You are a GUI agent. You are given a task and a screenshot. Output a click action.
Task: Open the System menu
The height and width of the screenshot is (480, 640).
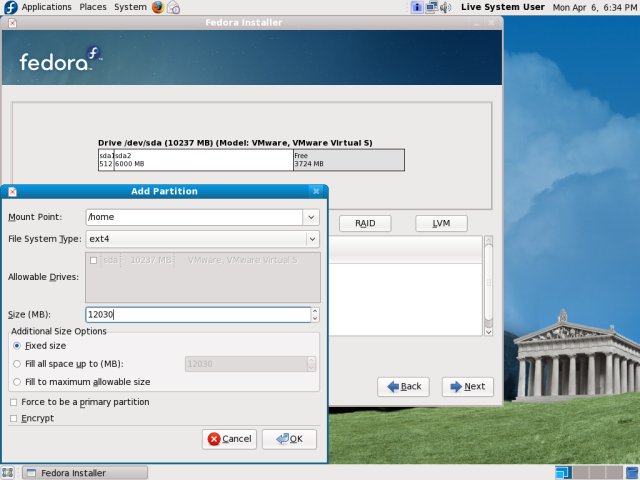point(130,7)
